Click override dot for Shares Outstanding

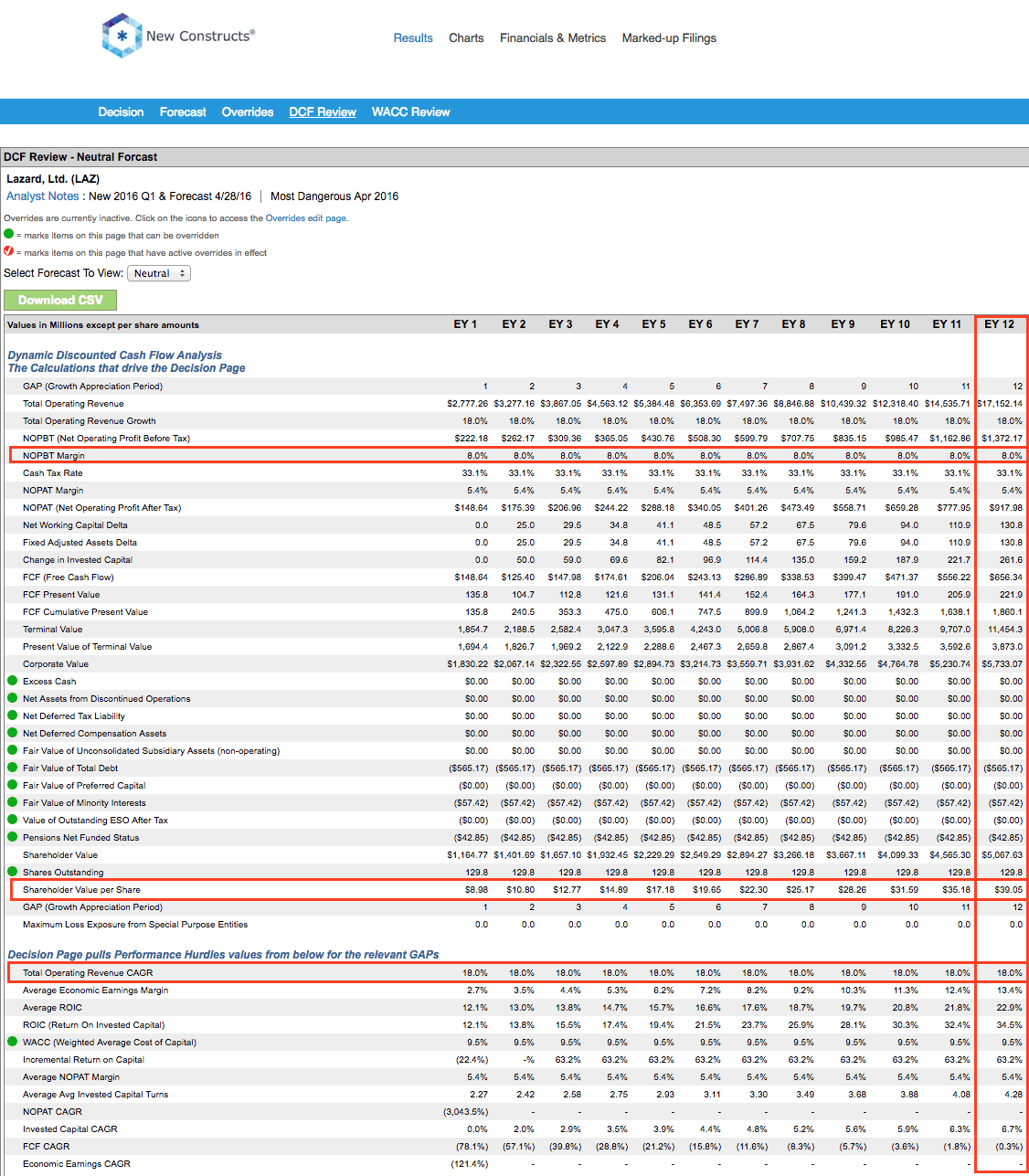(13, 872)
